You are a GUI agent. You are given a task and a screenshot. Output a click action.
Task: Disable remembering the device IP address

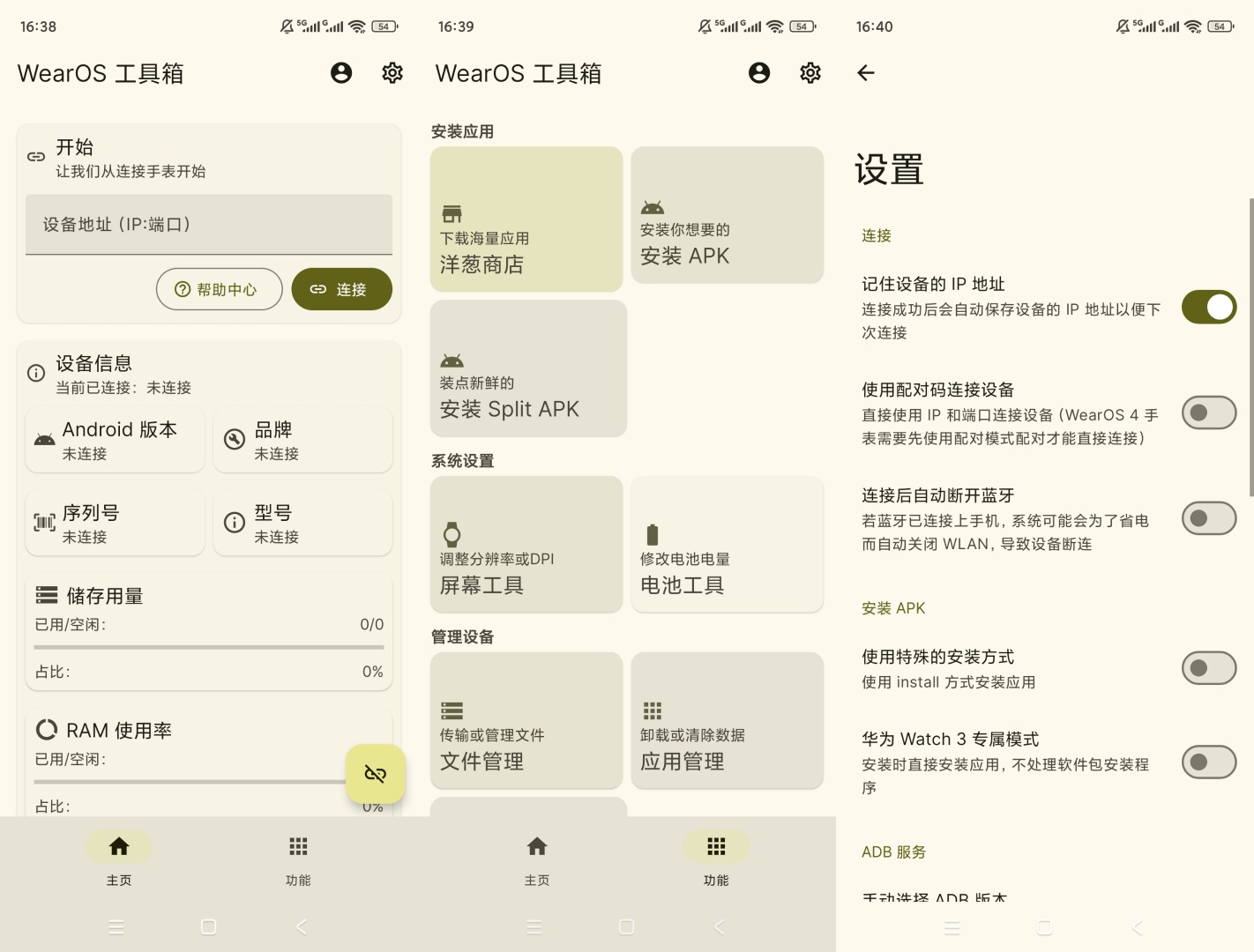(1208, 307)
